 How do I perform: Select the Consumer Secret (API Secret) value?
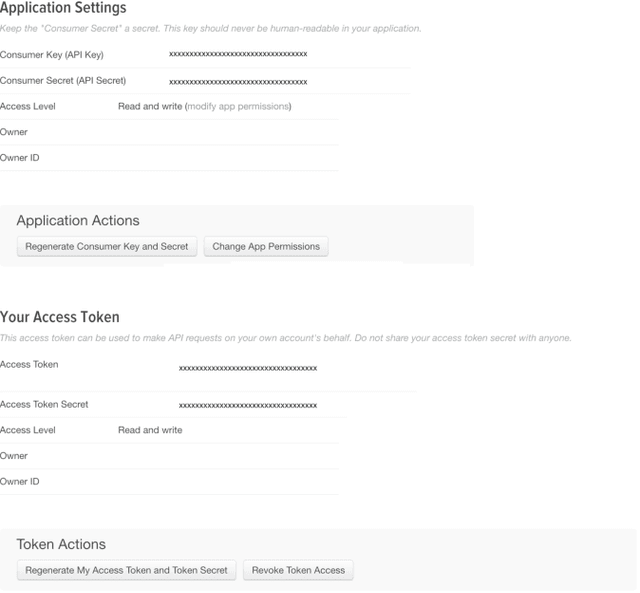pyautogui.click(x=238, y=81)
